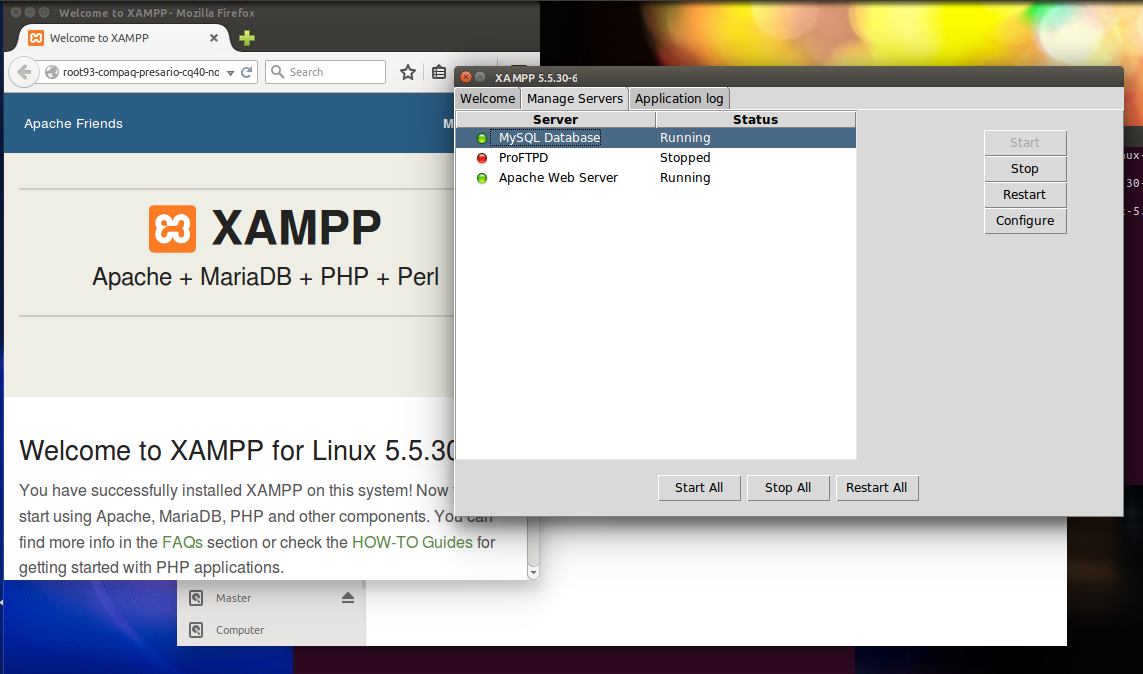Click Configure for the selected server
1143x674 pixels.
[1025, 220]
